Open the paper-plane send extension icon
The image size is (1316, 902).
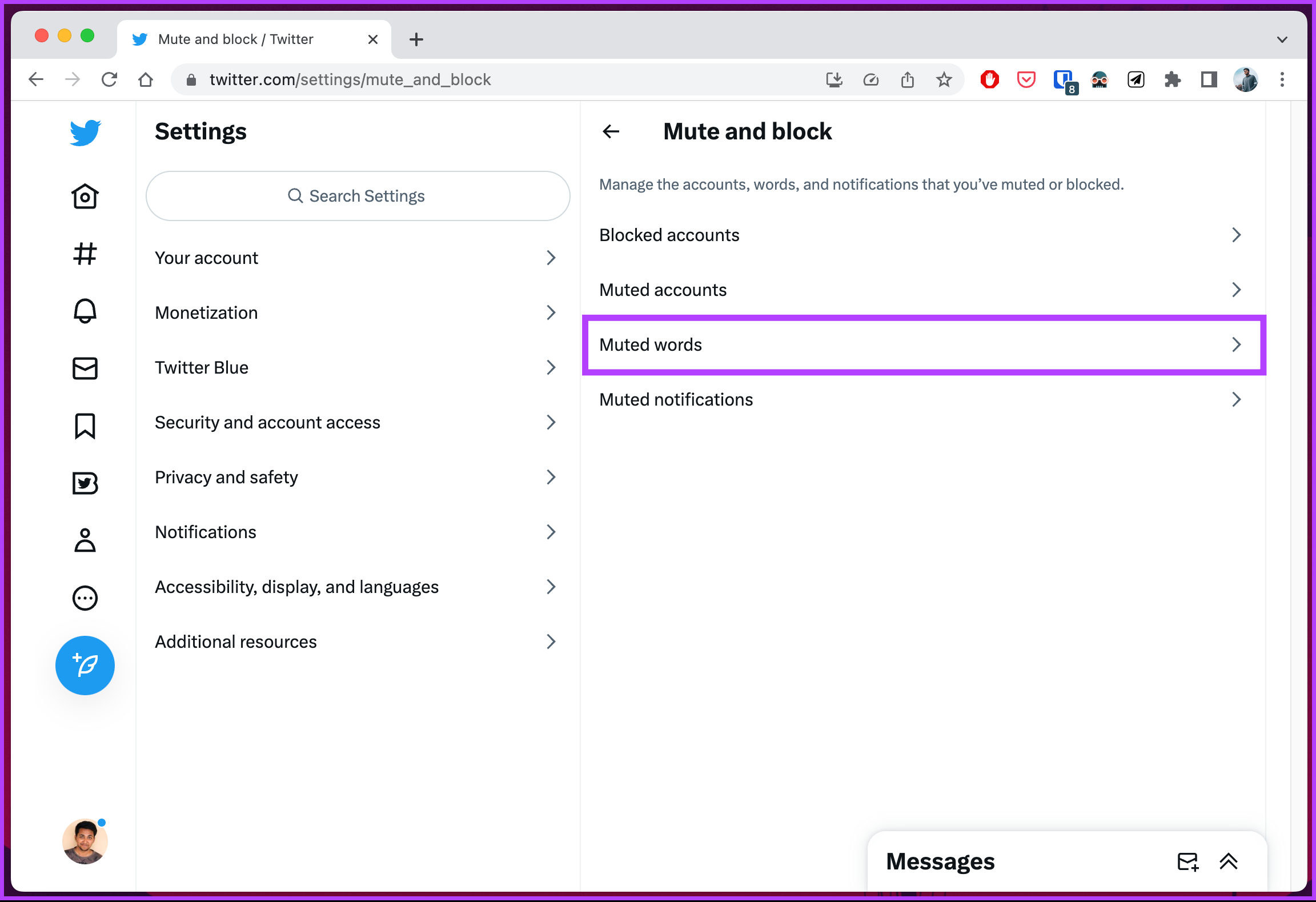(x=1136, y=79)
